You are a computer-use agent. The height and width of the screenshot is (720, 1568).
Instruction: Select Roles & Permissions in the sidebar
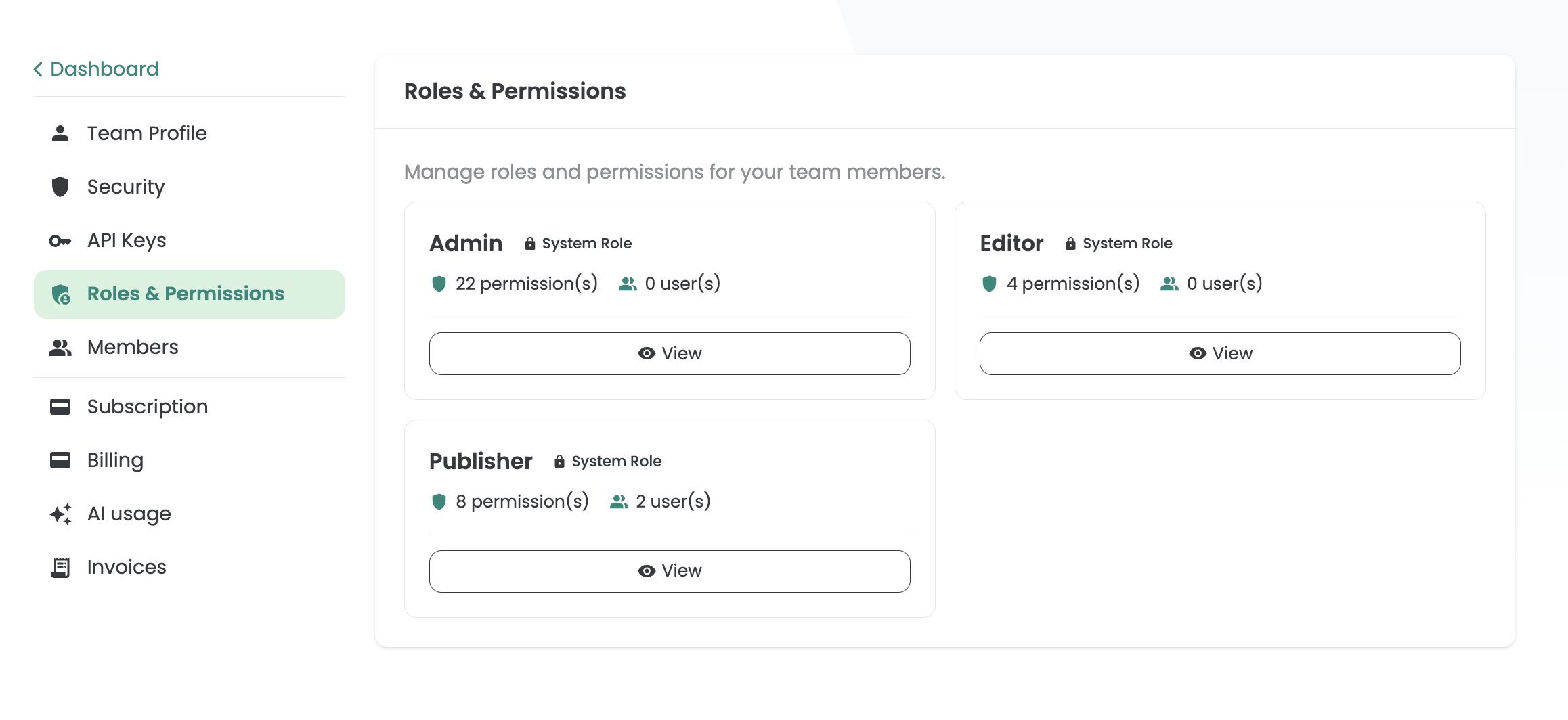pos(190,294)
